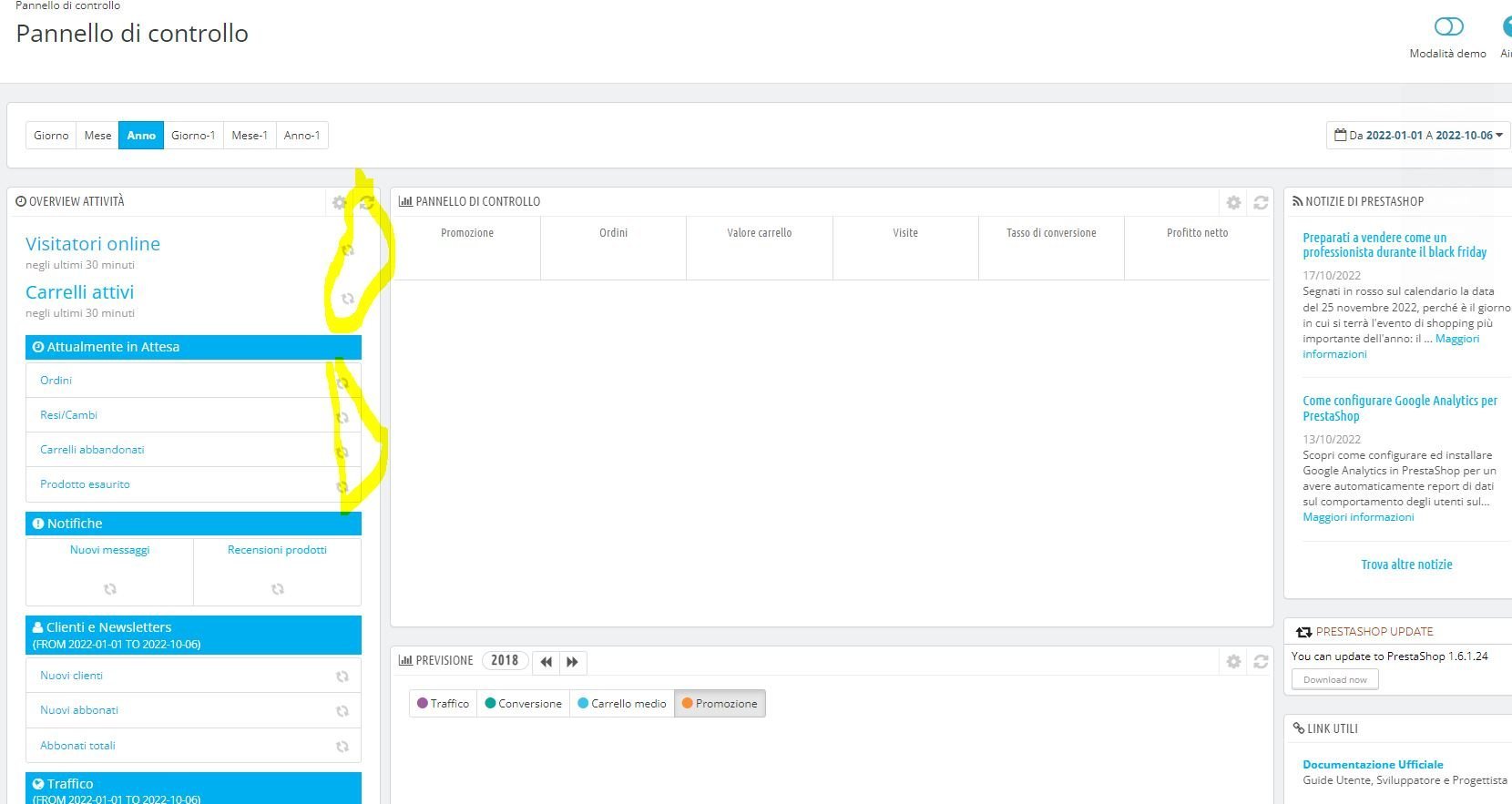Show Ordini chart in Pannello di controllo
This screenshot has width=1512, height=804.
[x=614, y=248]
